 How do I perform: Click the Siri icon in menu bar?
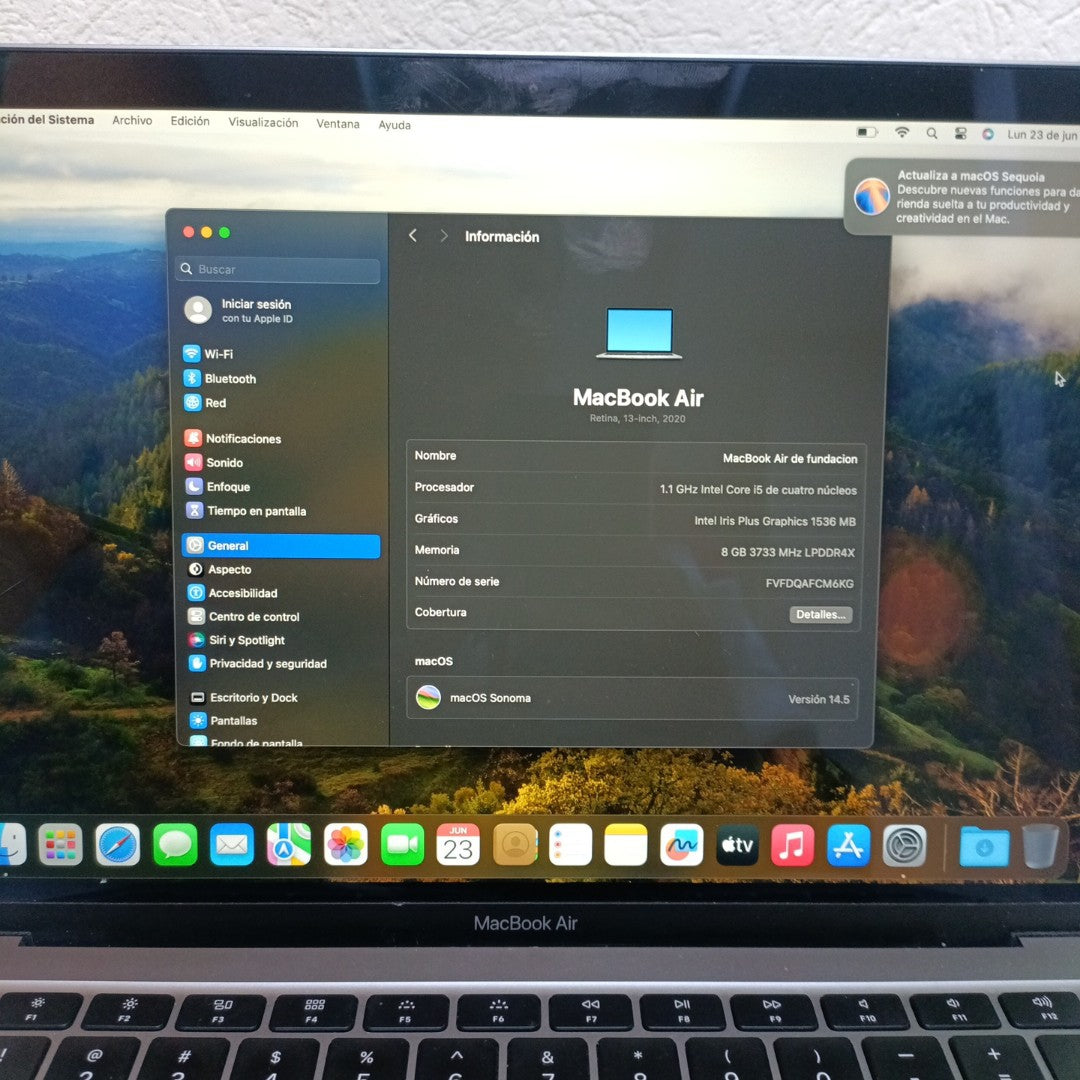pos(988,135)
